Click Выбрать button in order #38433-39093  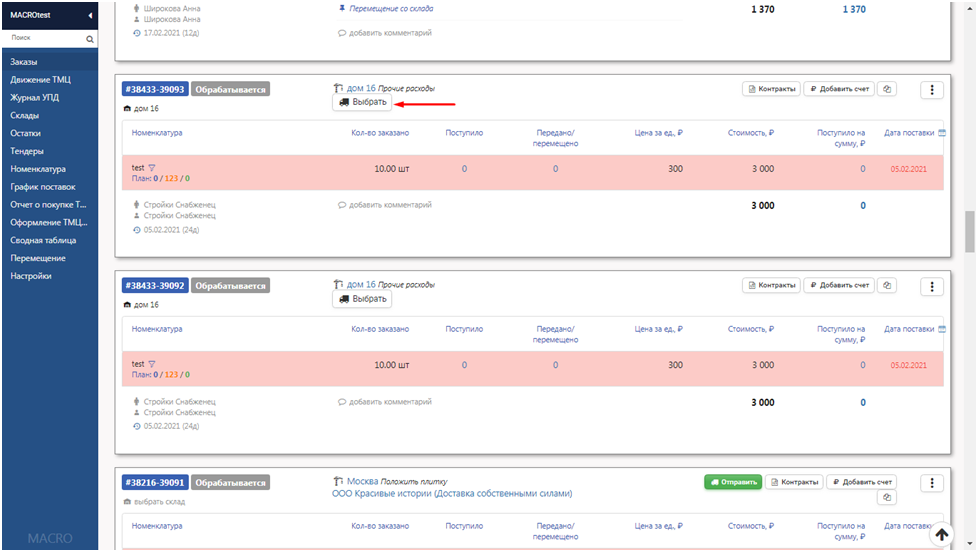[362, 102]
